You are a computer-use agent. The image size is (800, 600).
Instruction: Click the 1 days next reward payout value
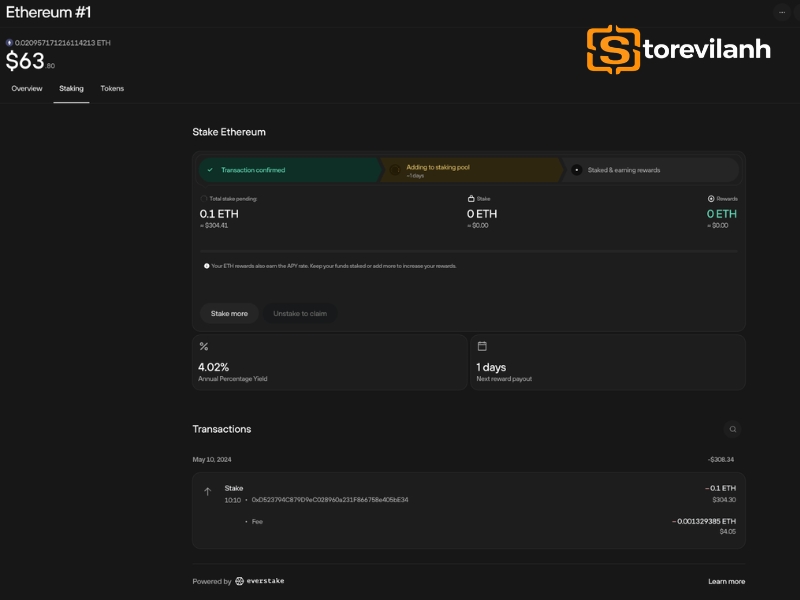[x=491, y=367]
